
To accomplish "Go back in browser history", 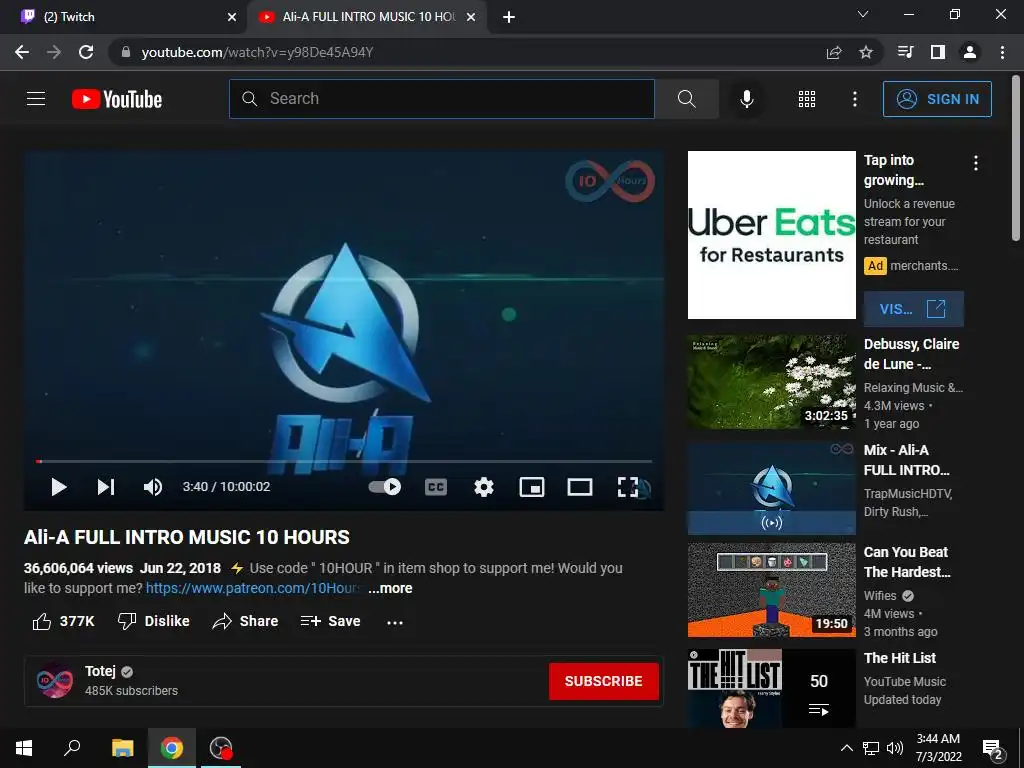I will tap(22, 52).
